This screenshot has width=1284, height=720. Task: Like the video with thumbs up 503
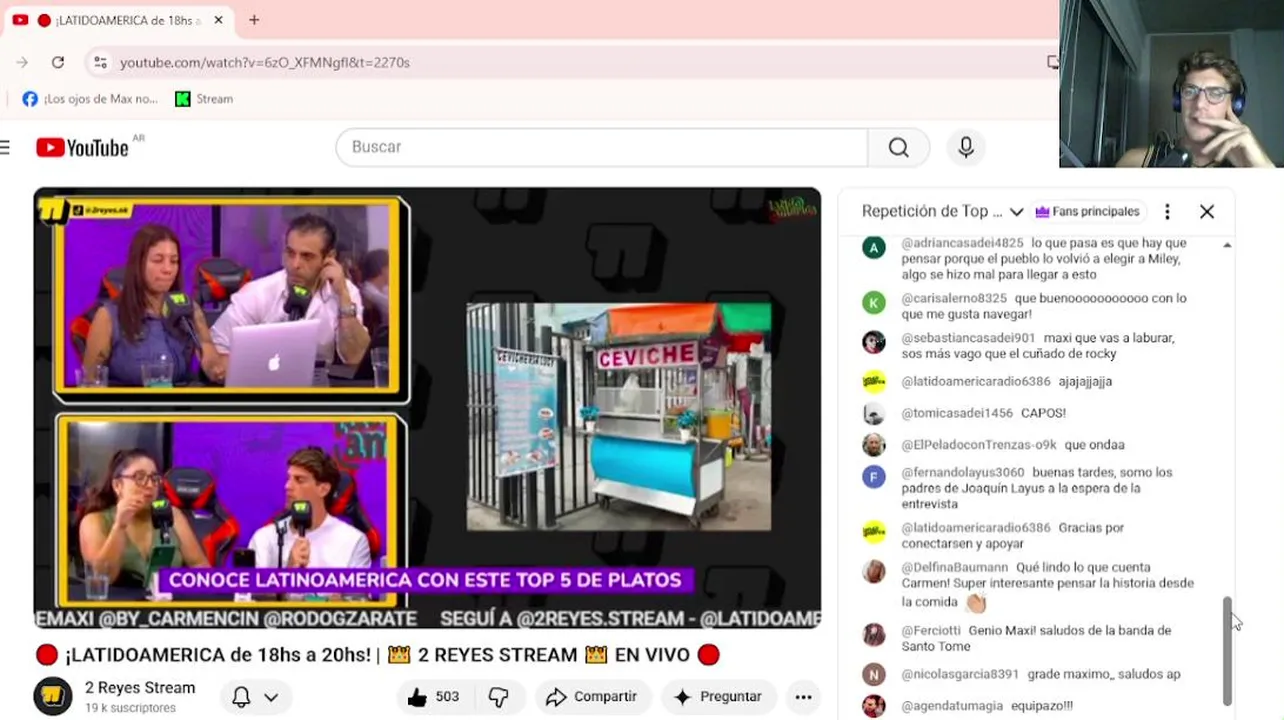[434, 697]
